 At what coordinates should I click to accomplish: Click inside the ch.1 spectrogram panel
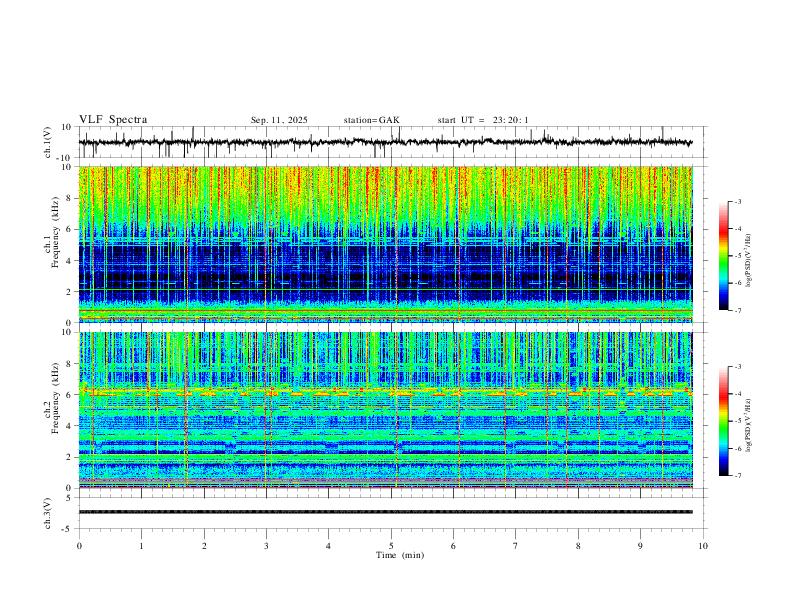pos(386,244)
